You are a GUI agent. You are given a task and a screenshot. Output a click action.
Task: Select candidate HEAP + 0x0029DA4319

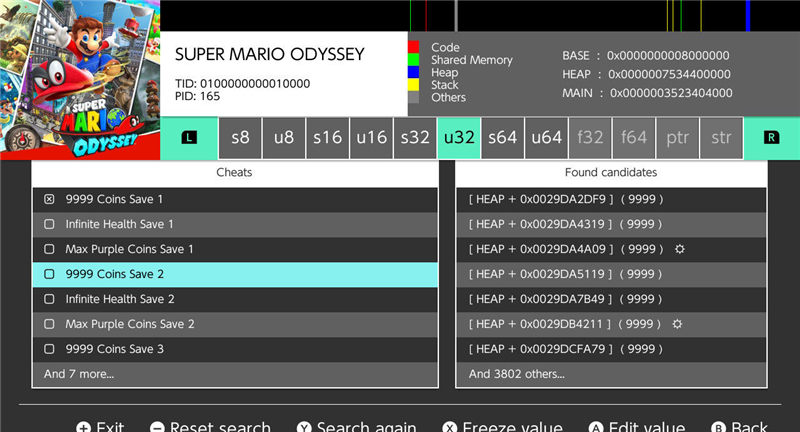point(611,224)
